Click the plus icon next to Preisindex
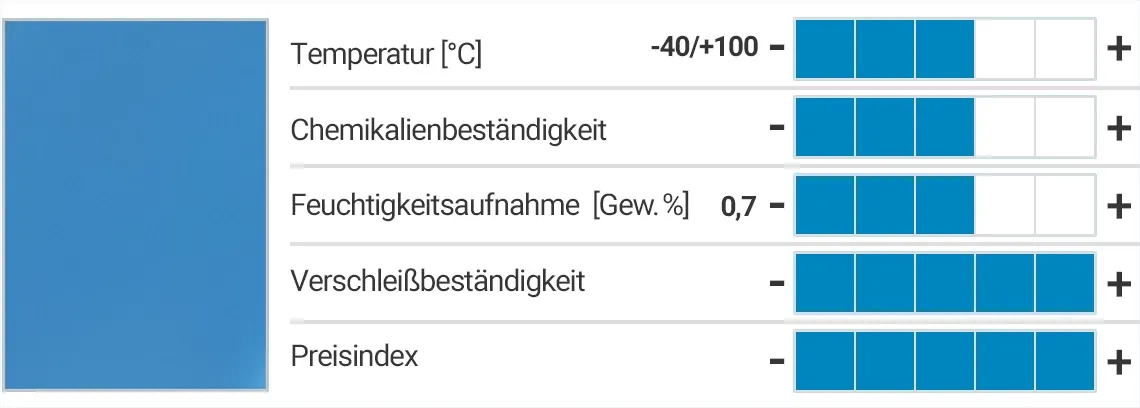 tap(1119, 361)
